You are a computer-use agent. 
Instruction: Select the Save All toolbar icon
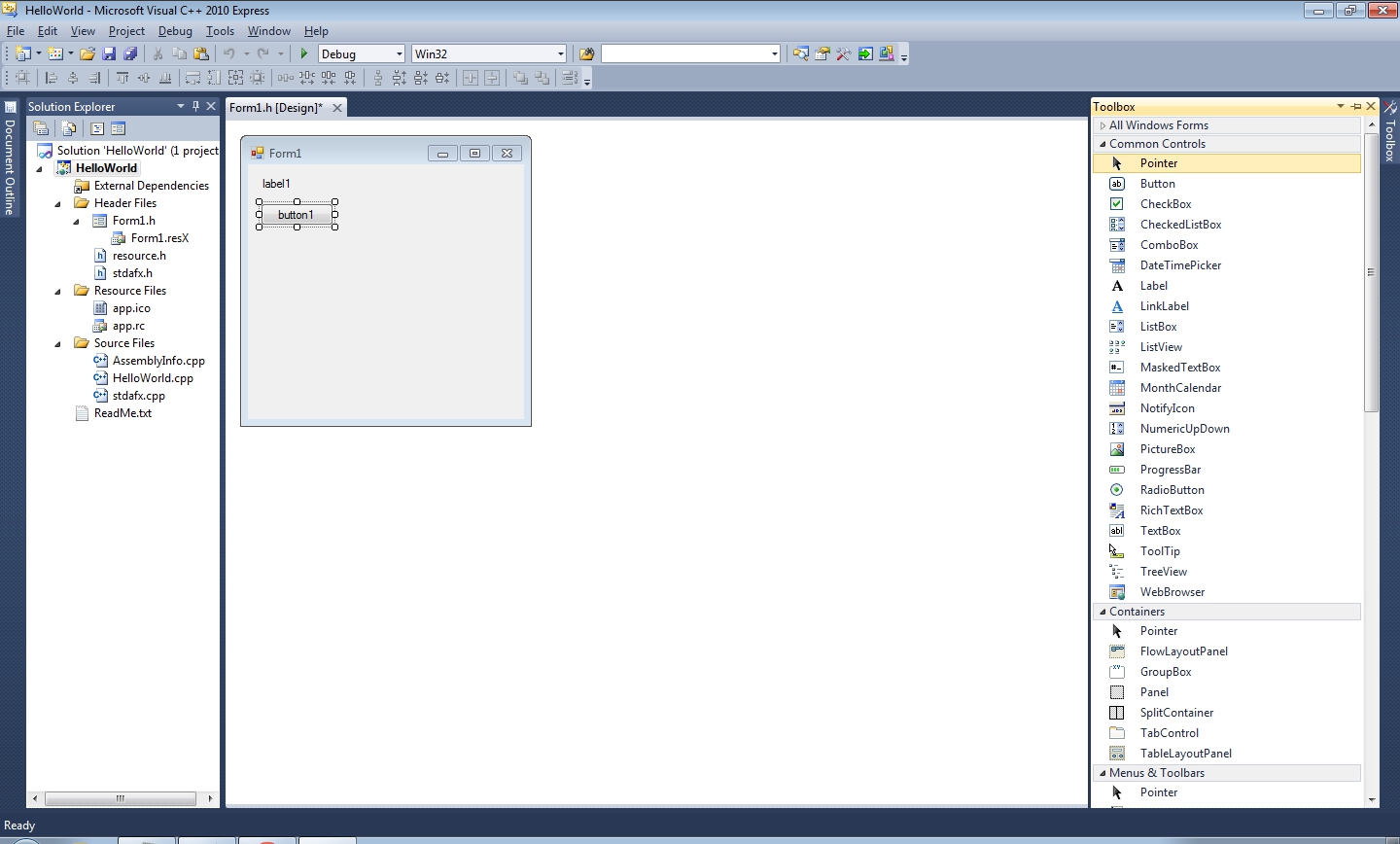pos(129,53)
